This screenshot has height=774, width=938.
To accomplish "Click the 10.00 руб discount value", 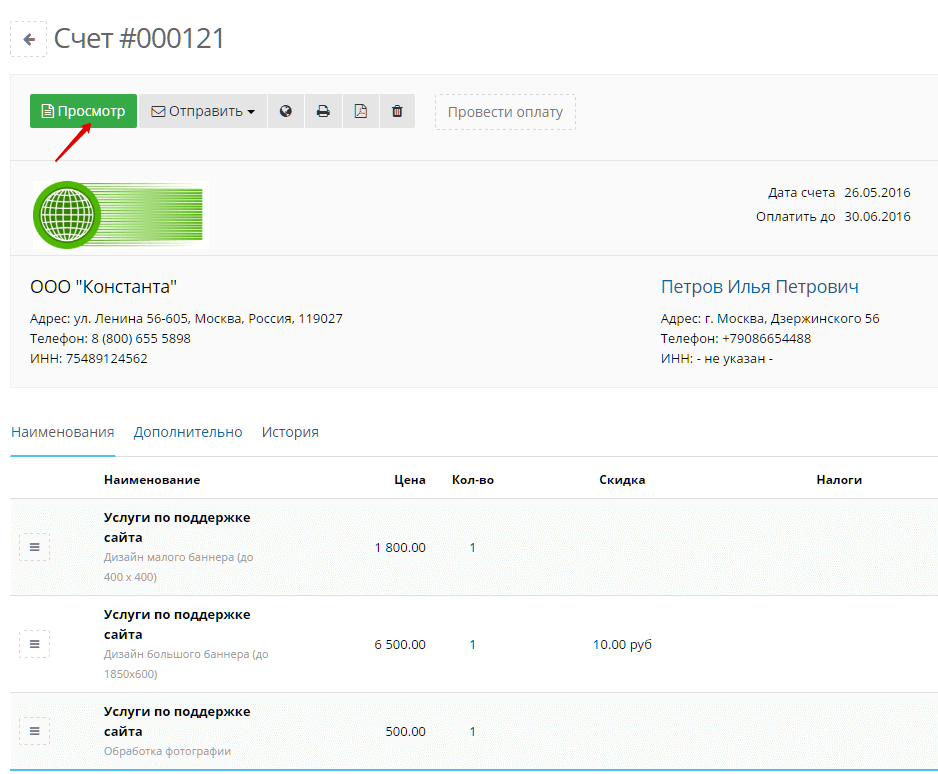I will 622,645.
